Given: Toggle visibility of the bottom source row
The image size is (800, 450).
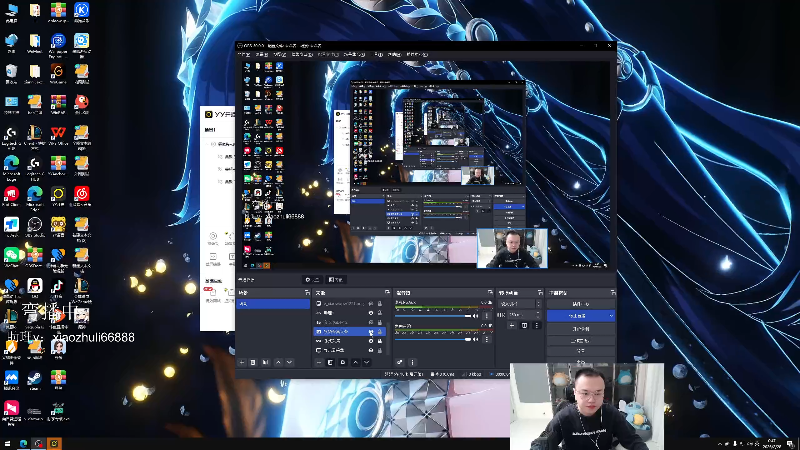Looking at the screenshot, I should click(371, 350).
